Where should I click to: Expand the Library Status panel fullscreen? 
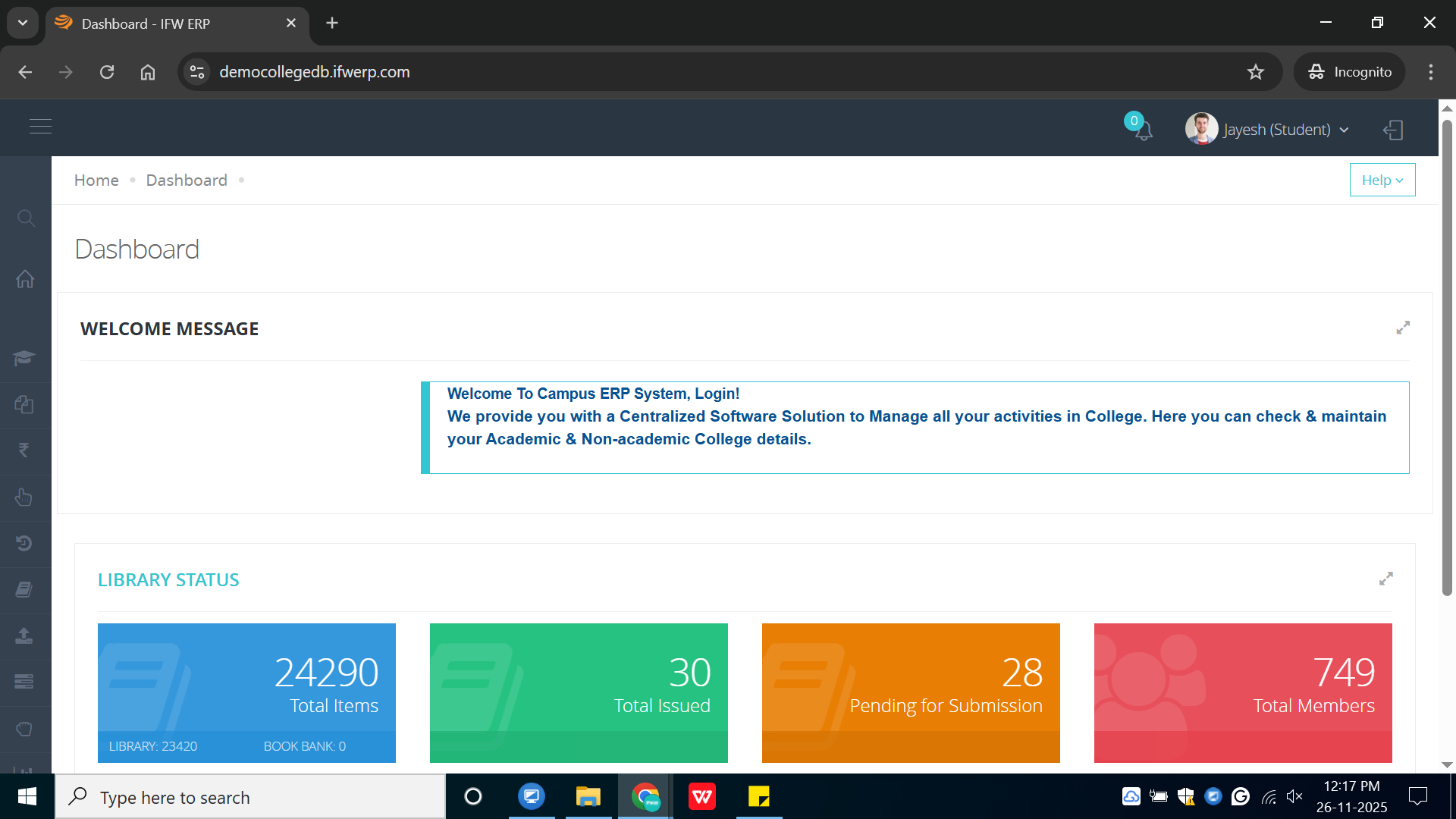pos(1386,579)
